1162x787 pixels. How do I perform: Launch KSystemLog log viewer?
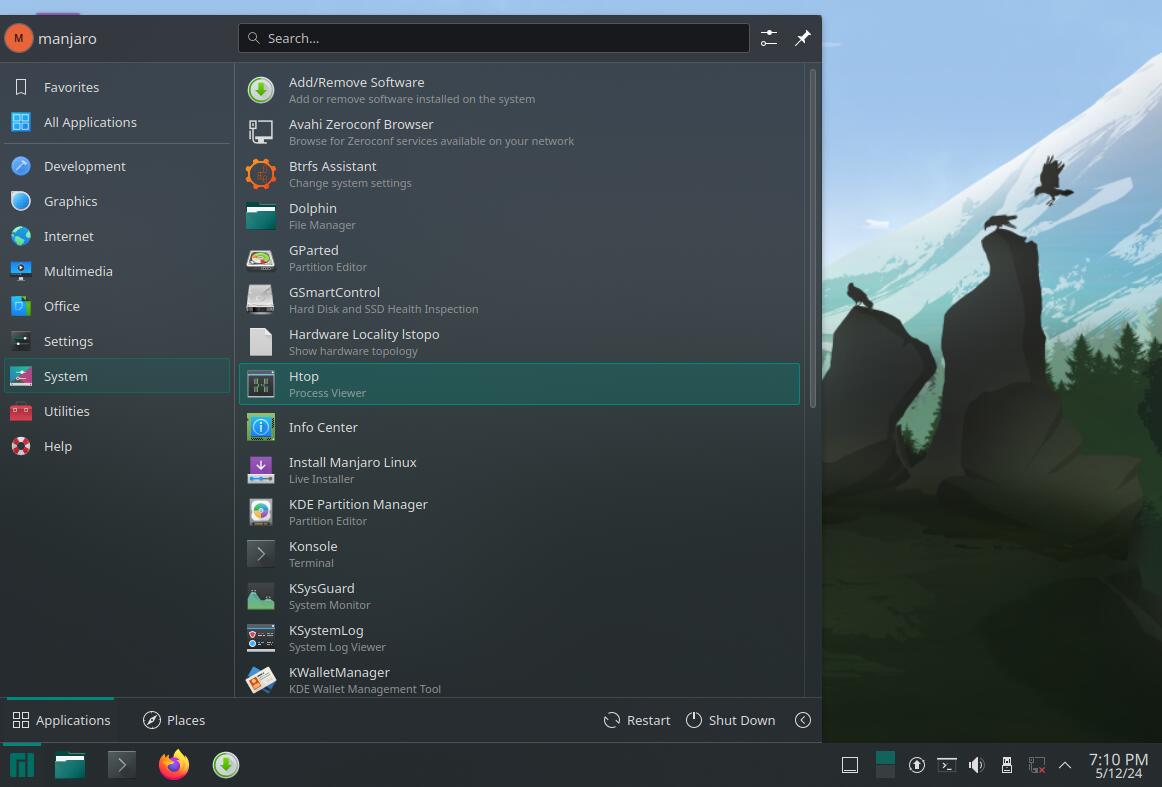click(519, 638)
